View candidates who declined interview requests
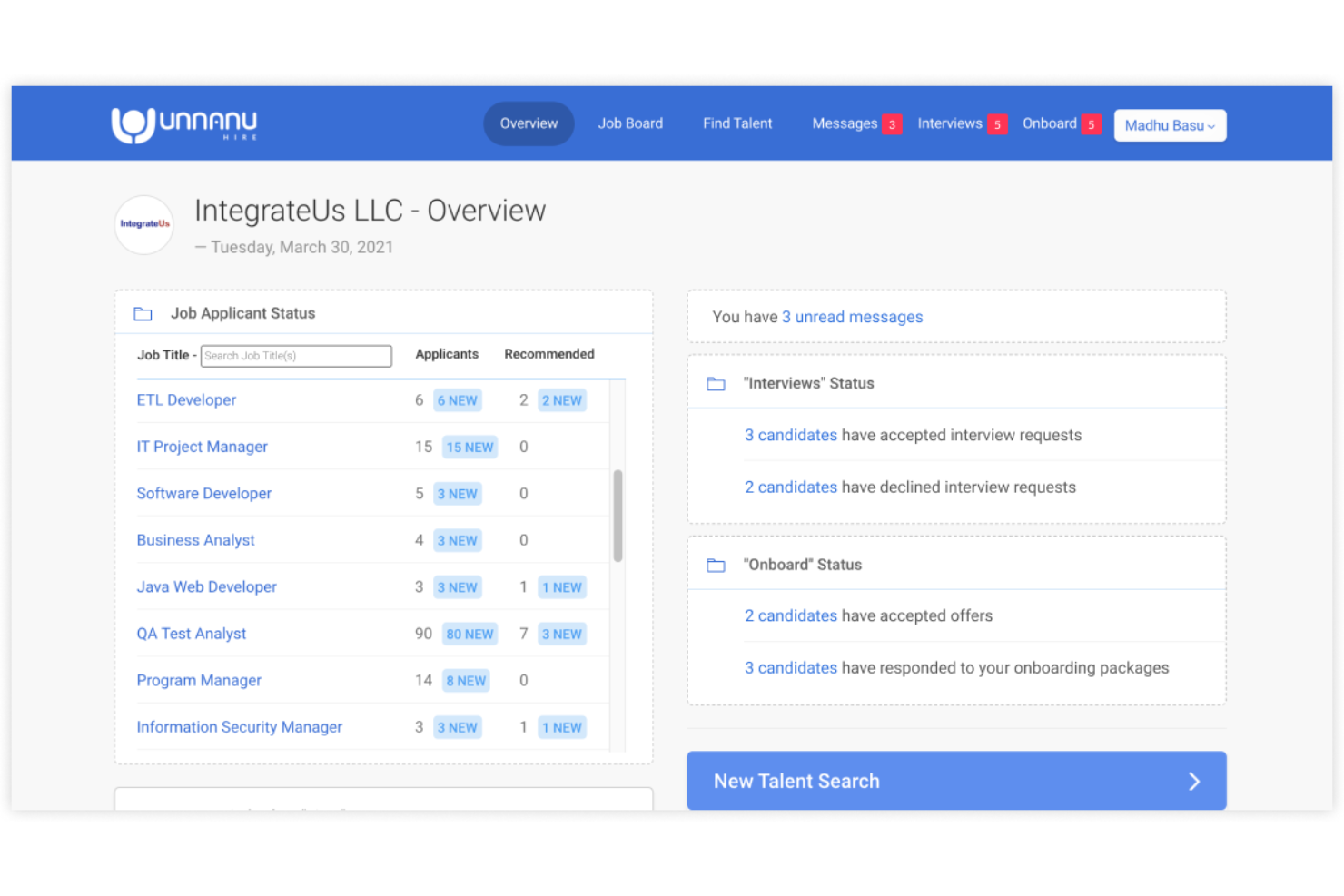 pos(791,487)
